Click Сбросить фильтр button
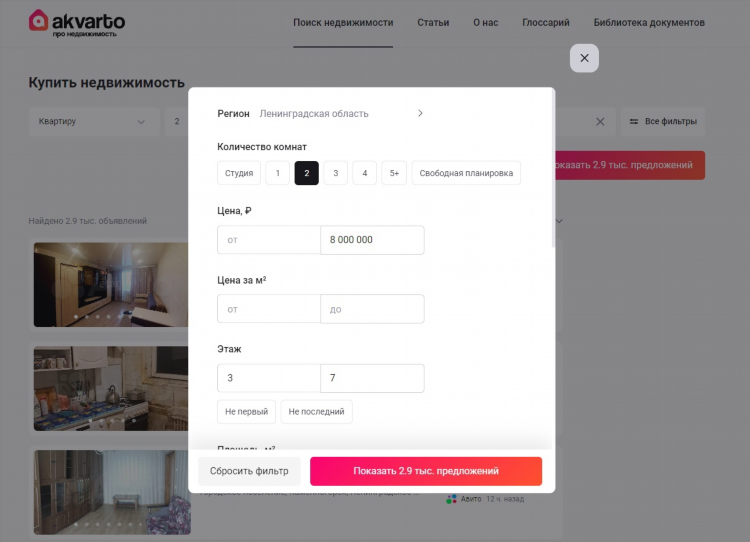 click(249, 471)
